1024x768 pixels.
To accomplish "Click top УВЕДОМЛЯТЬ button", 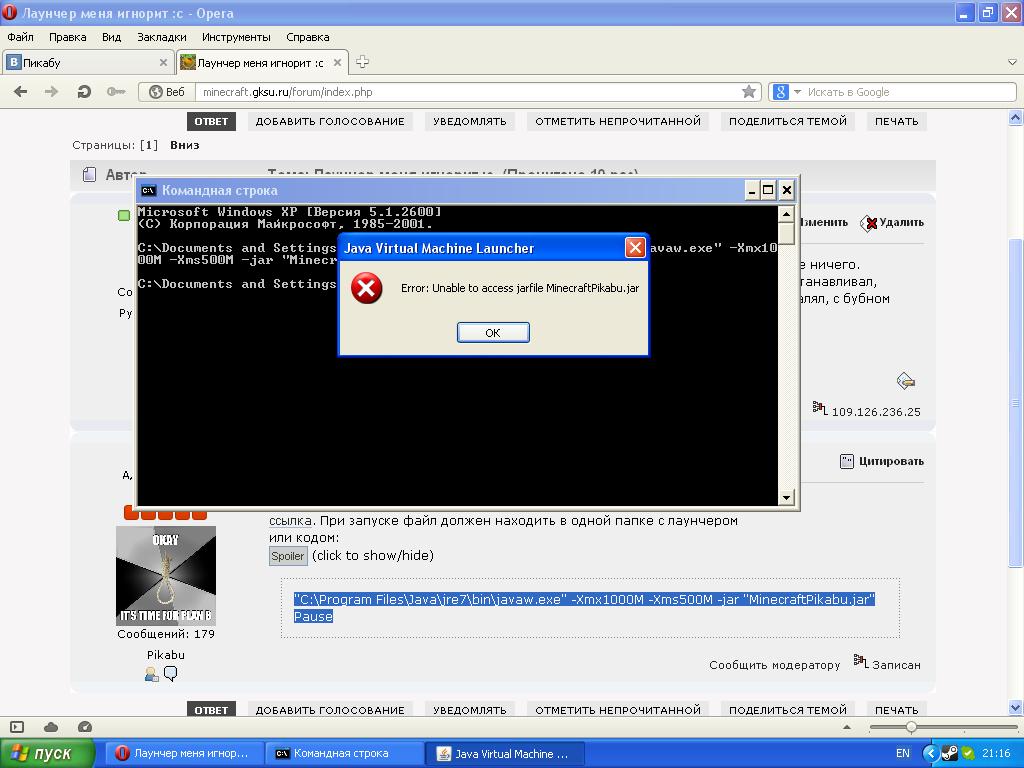I will click(470, 121).
